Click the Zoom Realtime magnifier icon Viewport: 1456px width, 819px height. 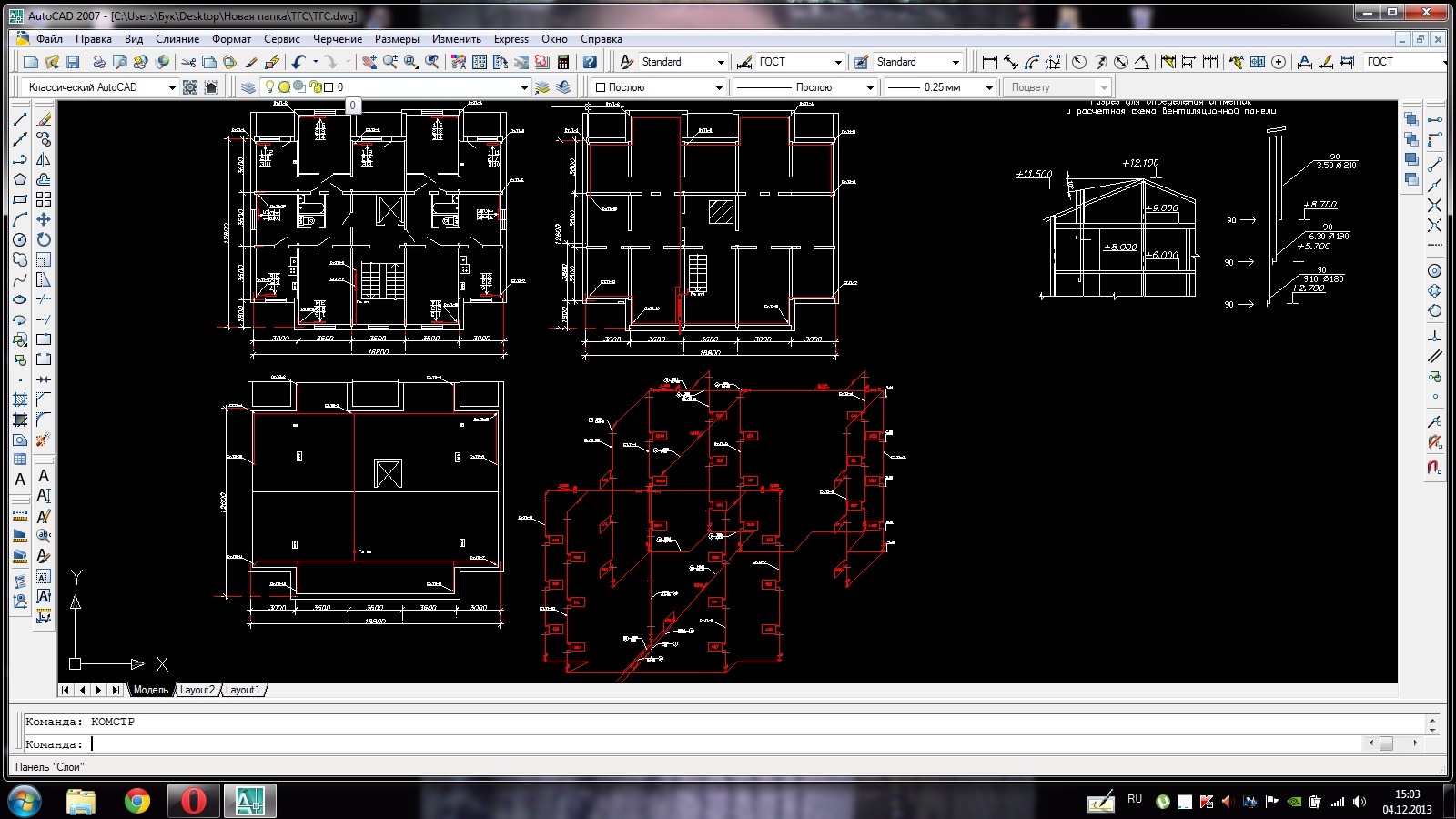[390, 62]
